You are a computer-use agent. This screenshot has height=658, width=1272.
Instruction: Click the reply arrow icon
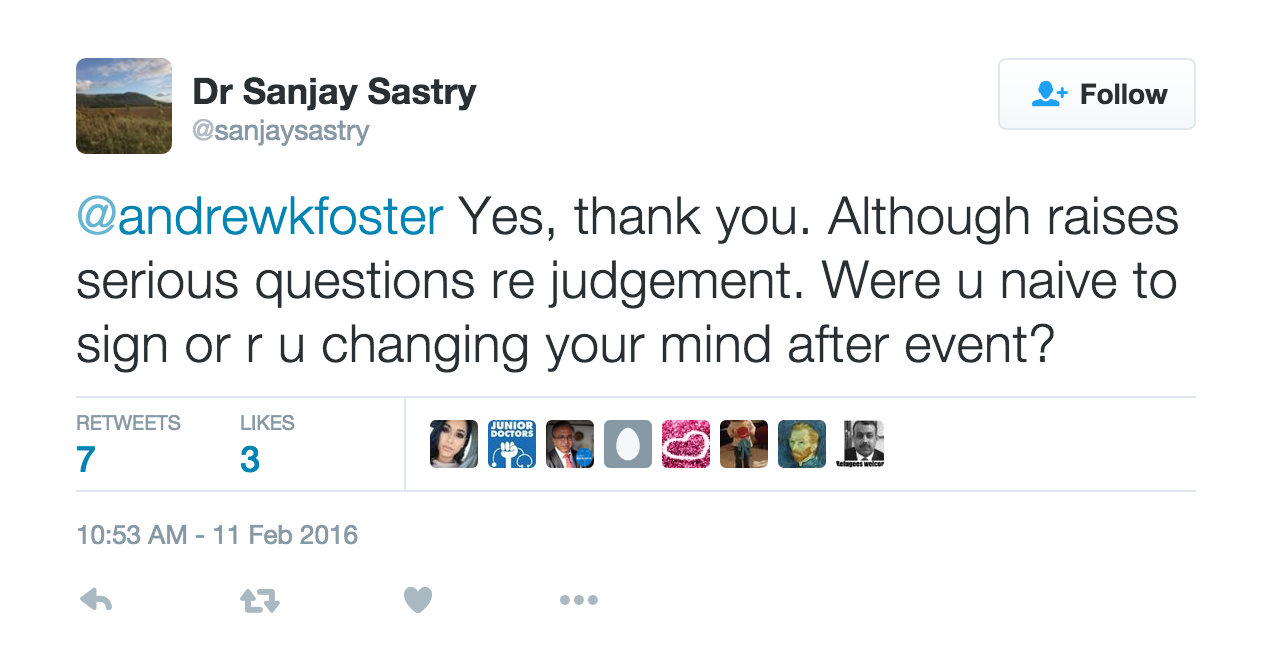(x=96, y=600)
